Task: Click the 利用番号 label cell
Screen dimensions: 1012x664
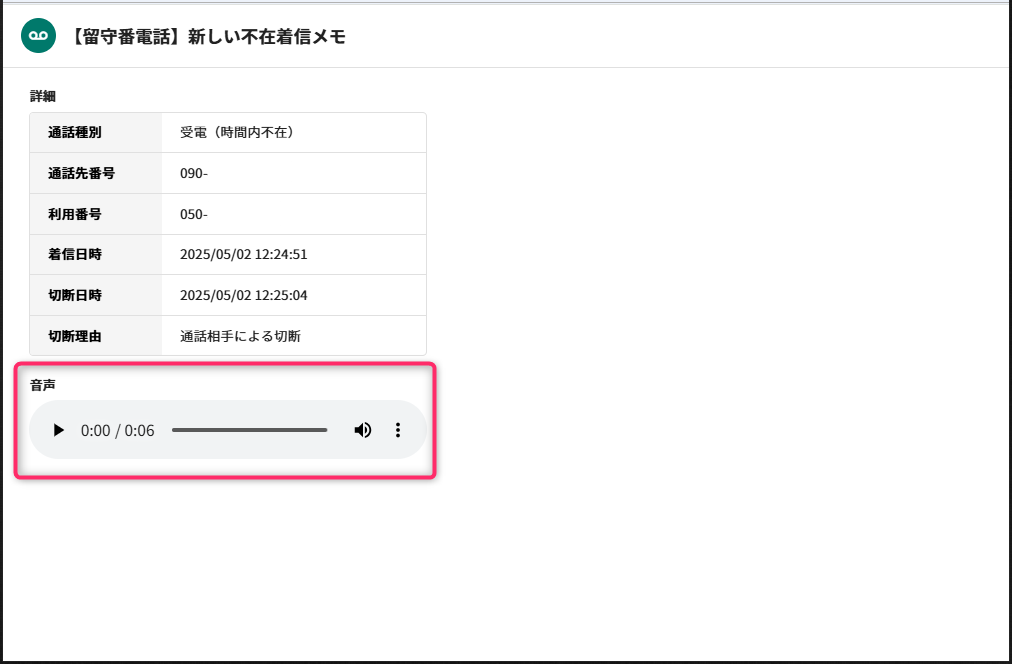Action: 96,214
